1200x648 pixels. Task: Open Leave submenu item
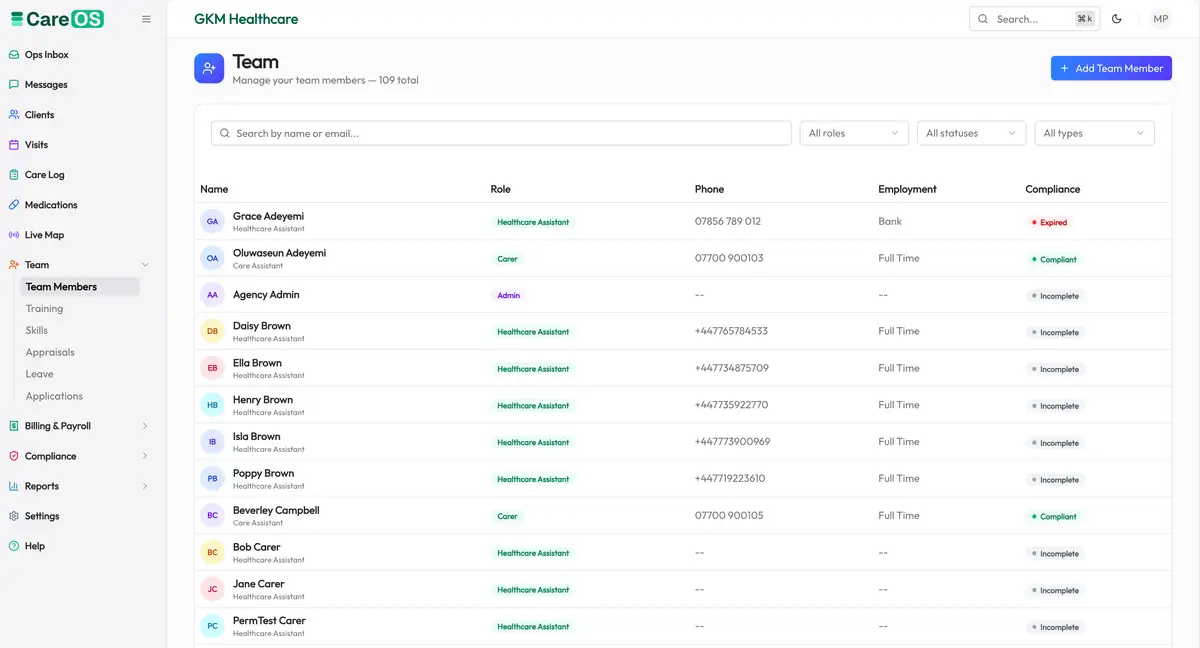click(x=40, y=374)
